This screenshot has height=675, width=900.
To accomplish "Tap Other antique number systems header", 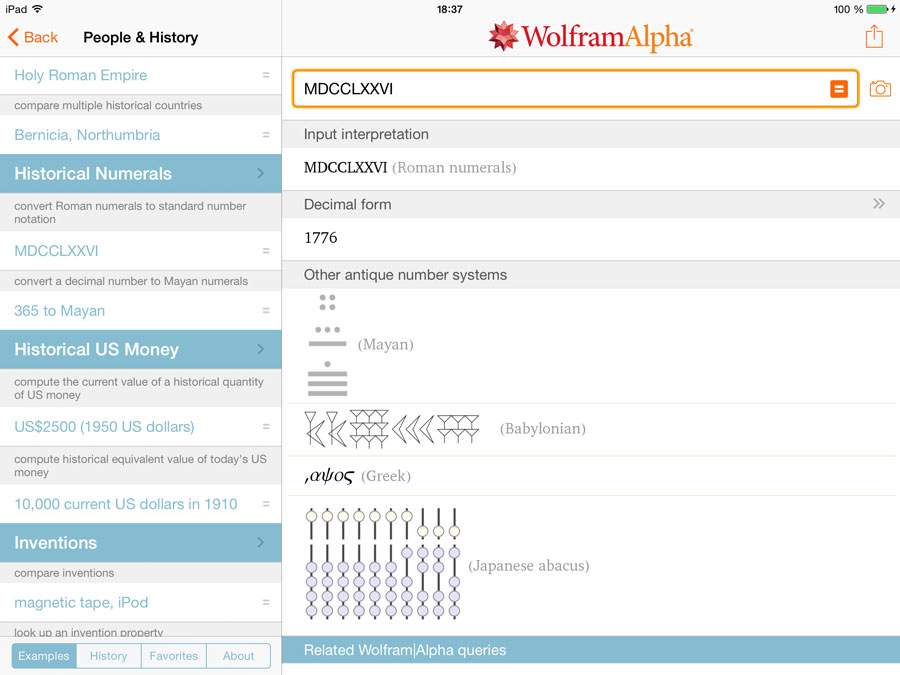I will [x=591, y=275].
